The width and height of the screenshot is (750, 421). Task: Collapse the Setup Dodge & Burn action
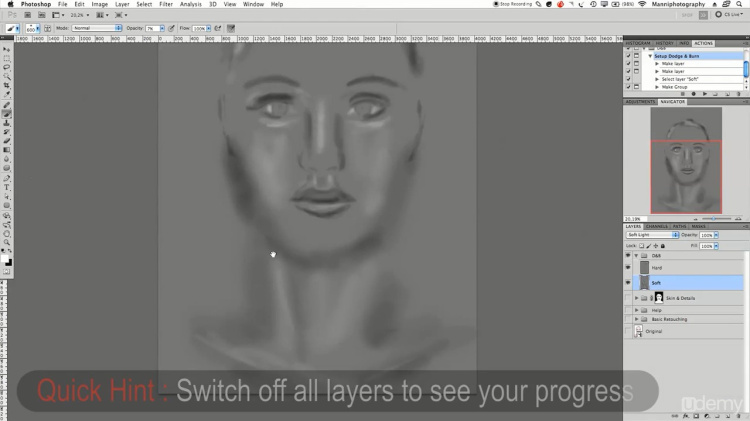coord(651,56)
